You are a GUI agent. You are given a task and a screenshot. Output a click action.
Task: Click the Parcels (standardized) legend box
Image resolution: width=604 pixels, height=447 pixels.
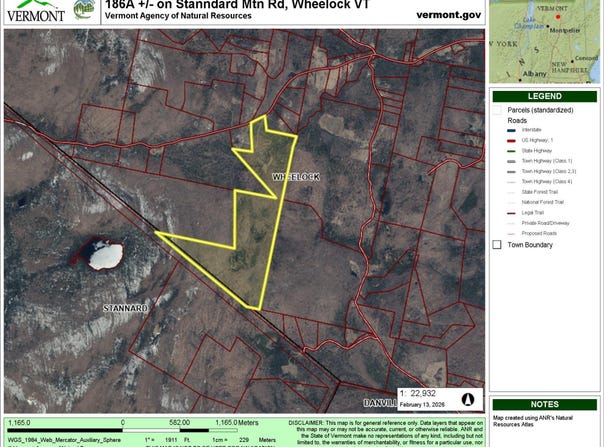(497, 110)
